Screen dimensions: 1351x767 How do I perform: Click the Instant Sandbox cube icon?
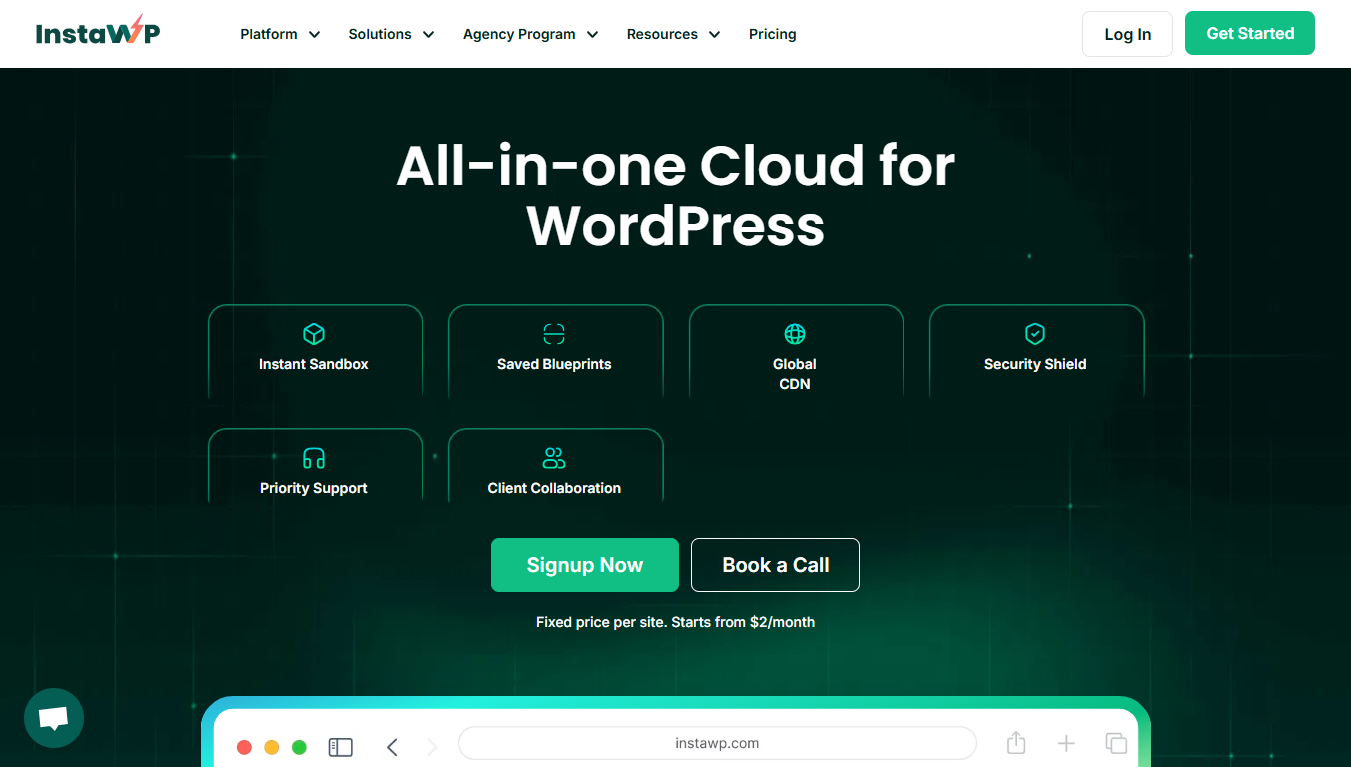(314, 334)
